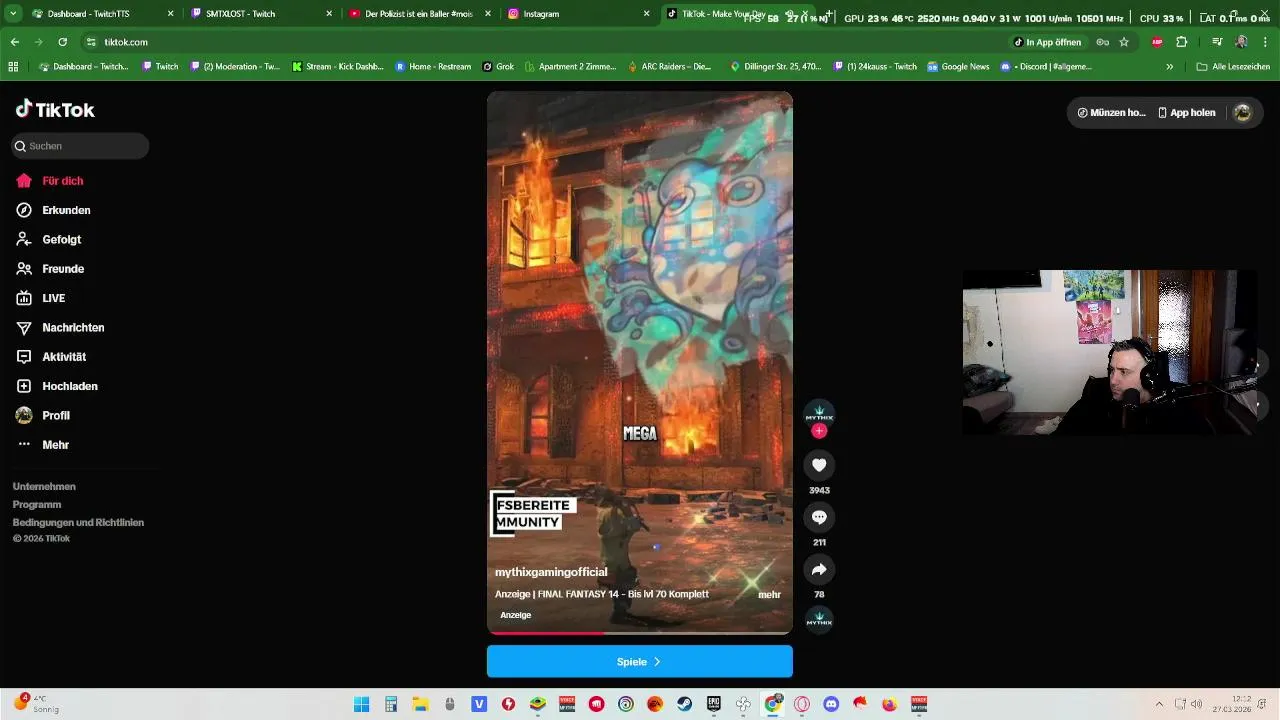Open the Programm footer link

tap(37, 505)
